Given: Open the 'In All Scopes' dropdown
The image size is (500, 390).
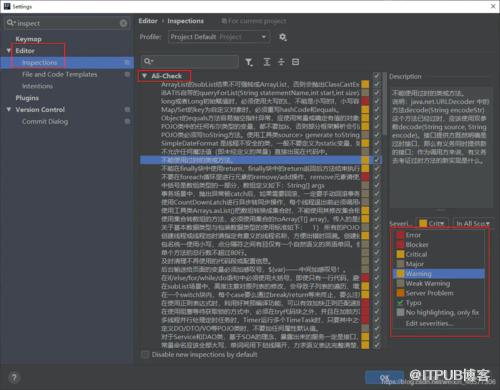Looking at the screenshot, I should click(x=472, y=223).
